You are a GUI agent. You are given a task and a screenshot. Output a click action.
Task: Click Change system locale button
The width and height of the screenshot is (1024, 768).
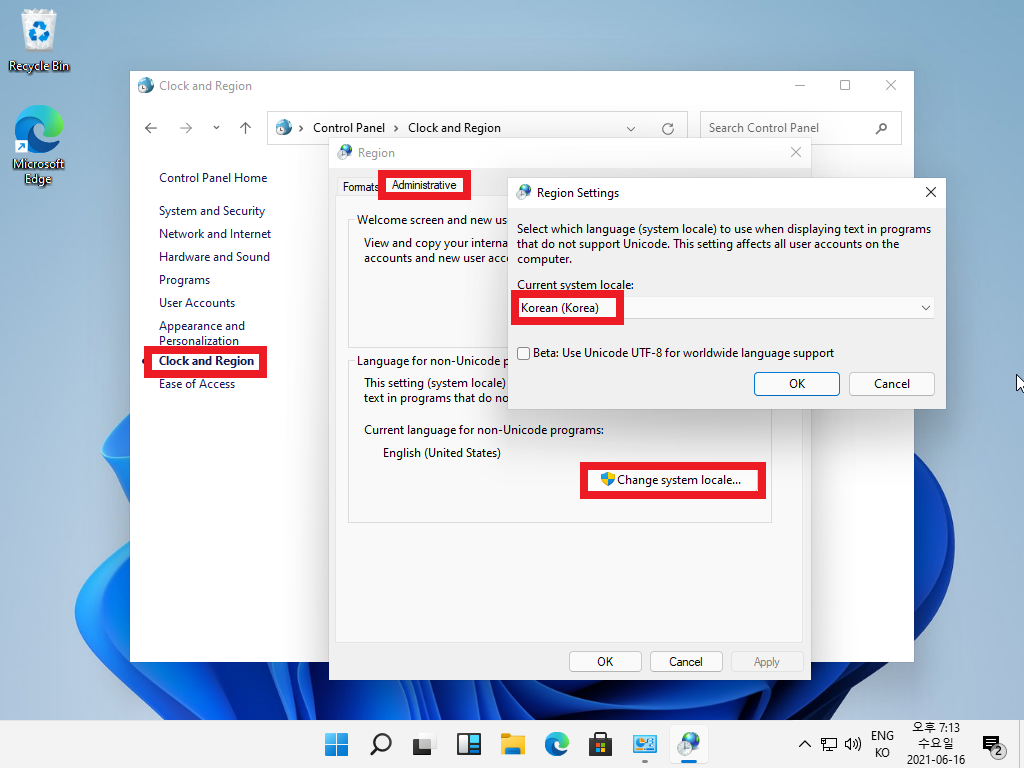672,480
